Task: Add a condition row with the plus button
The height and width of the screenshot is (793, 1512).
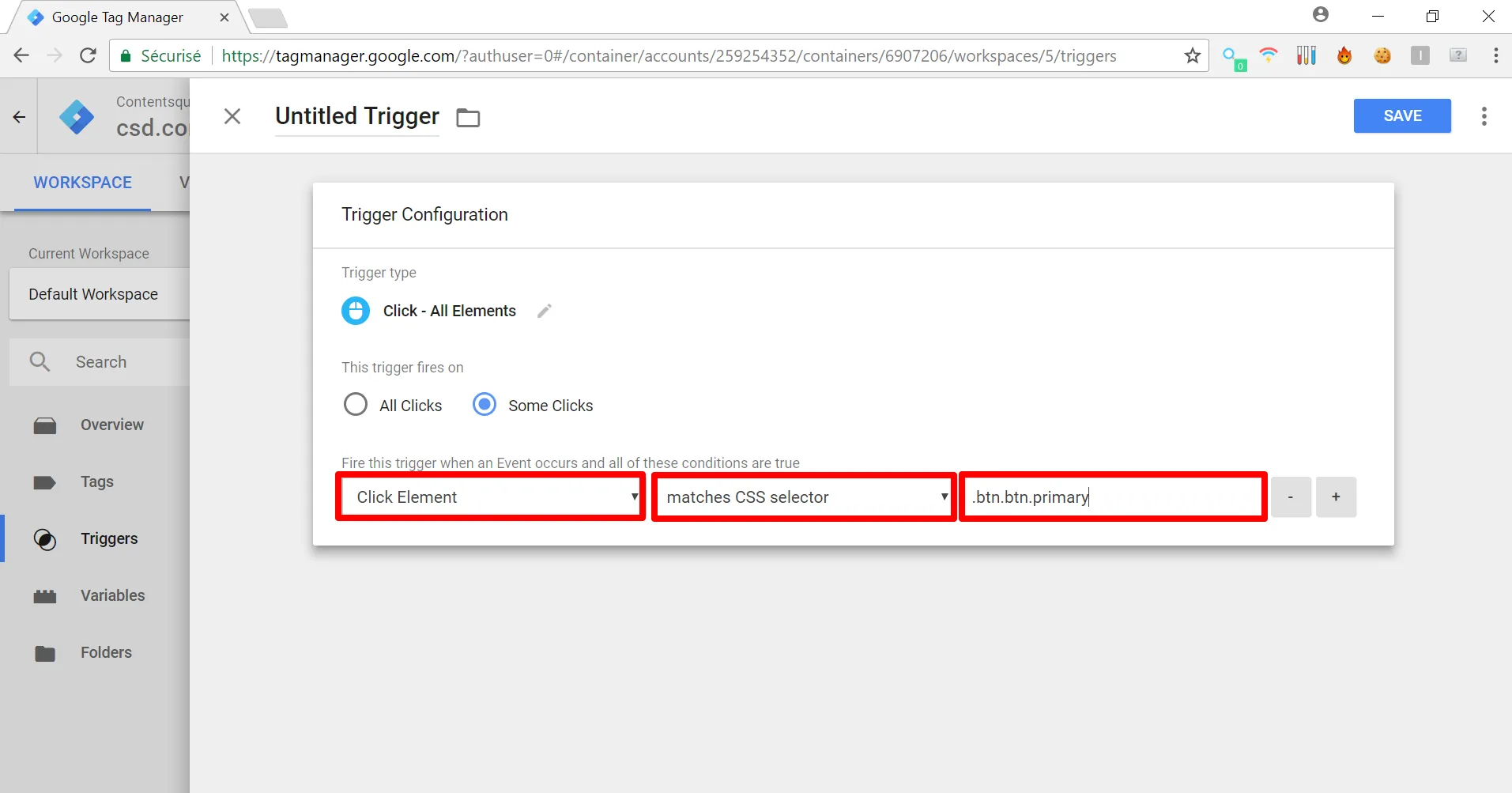Action: [x=1336, y=497]
